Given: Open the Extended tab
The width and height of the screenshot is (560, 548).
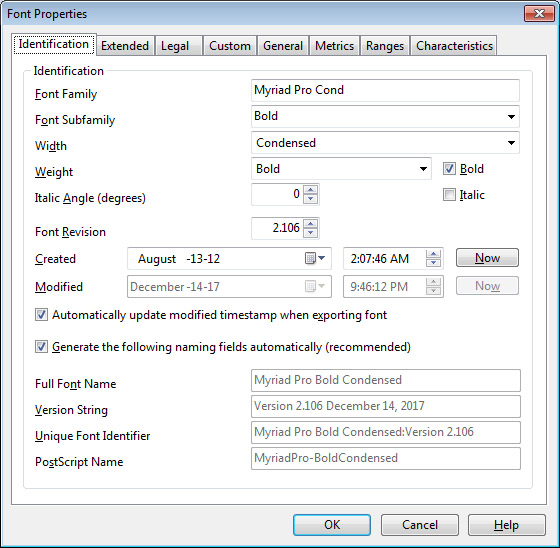Looking at the screenshot, I should click(x=125, y=46).
